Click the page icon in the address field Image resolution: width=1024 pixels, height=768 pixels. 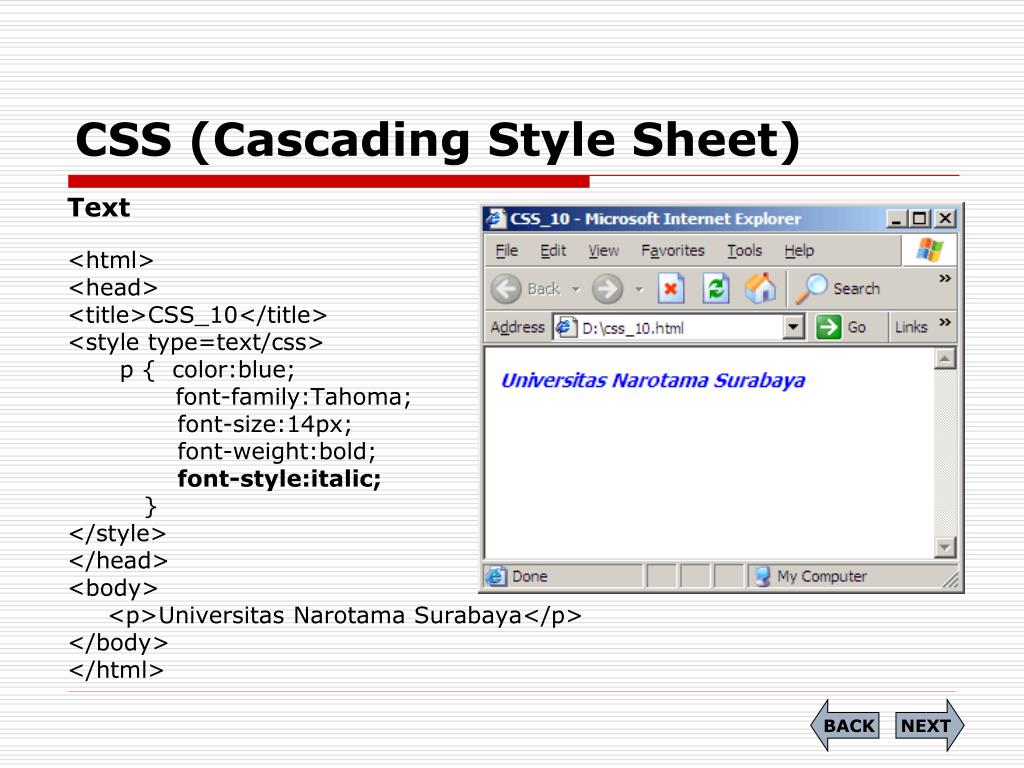click(x=566, y=327)
